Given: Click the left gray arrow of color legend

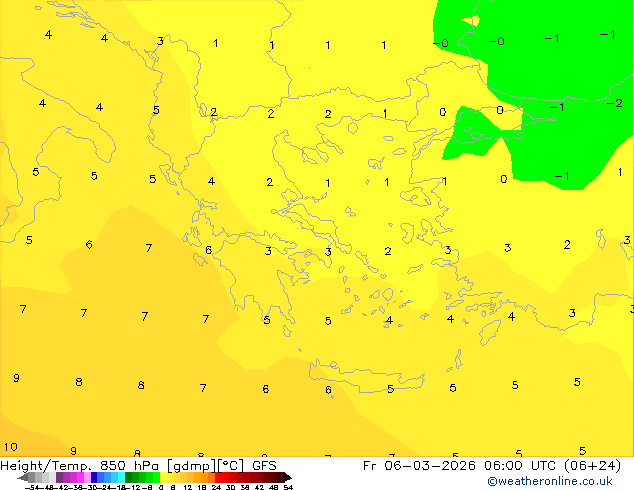Looking at the screenshot, I should 23,477.
